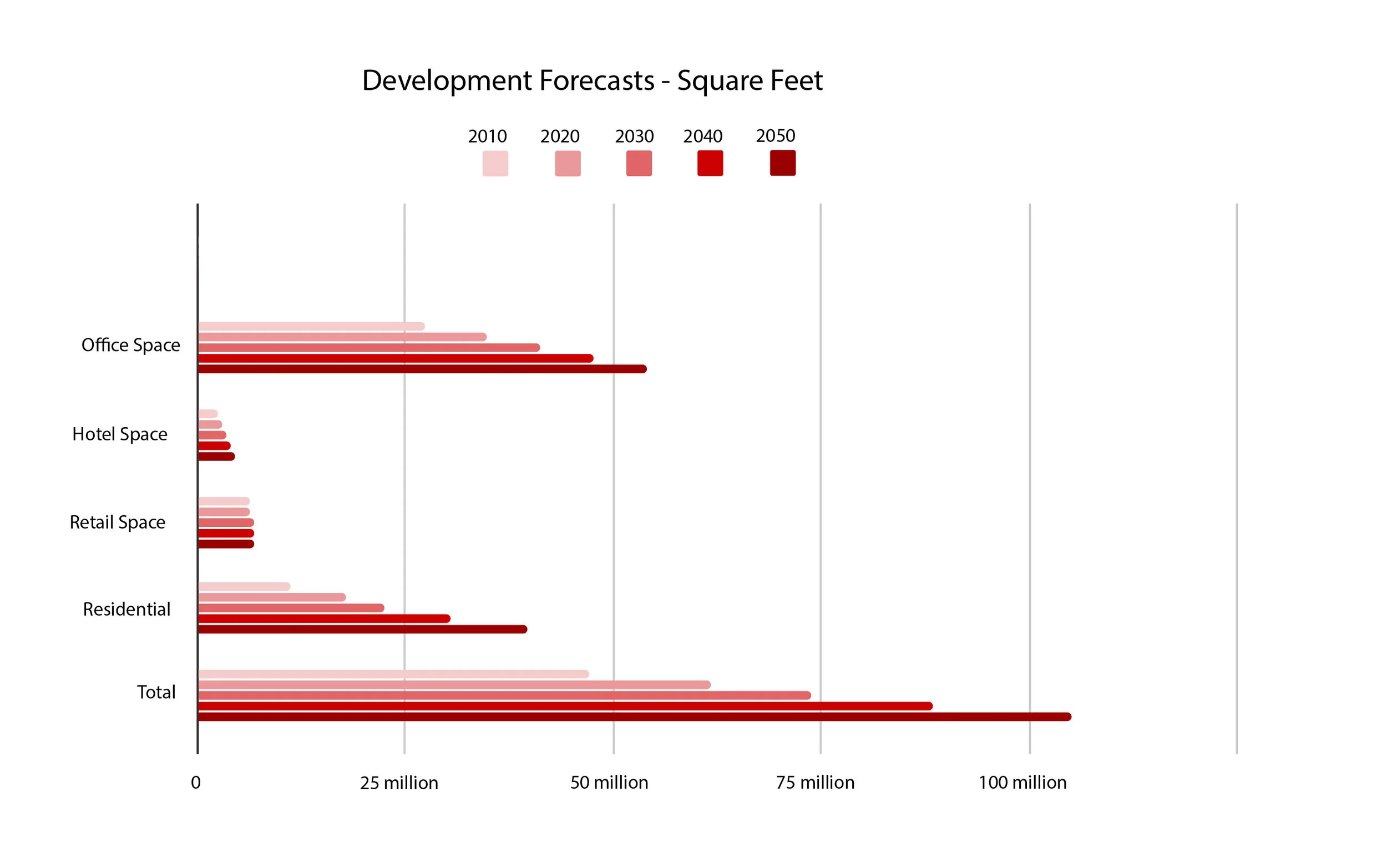Screen dimensions: 1387x868
Task: Click the 'Office Space' category label
Action: [130, 346]
